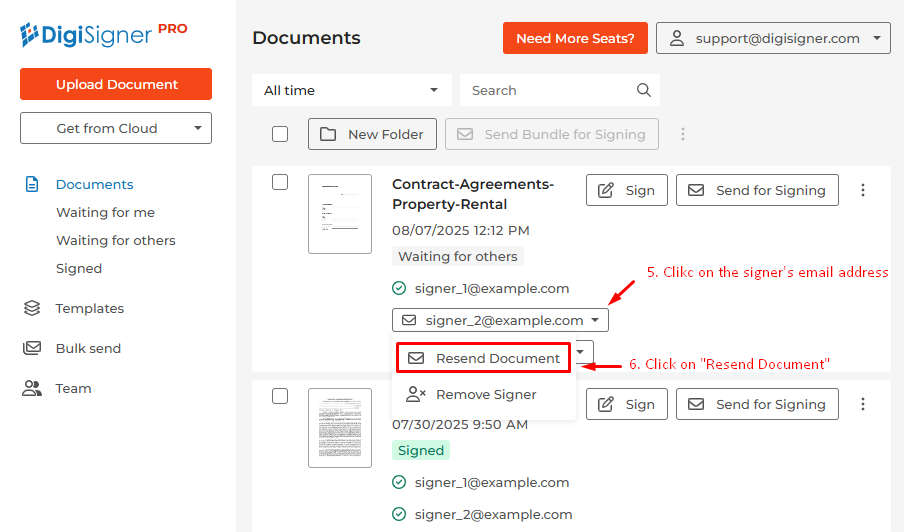Select the checkbox for the Signed document
The image size is (904, 532).
click(280, 396)
